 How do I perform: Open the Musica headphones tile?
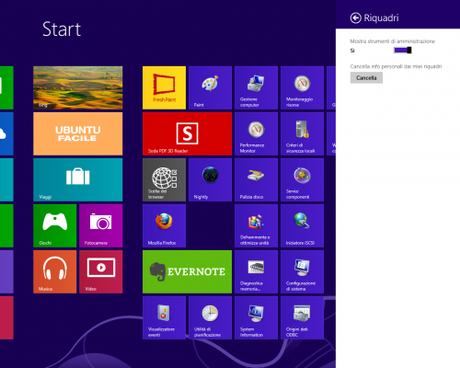coord(55,272)
